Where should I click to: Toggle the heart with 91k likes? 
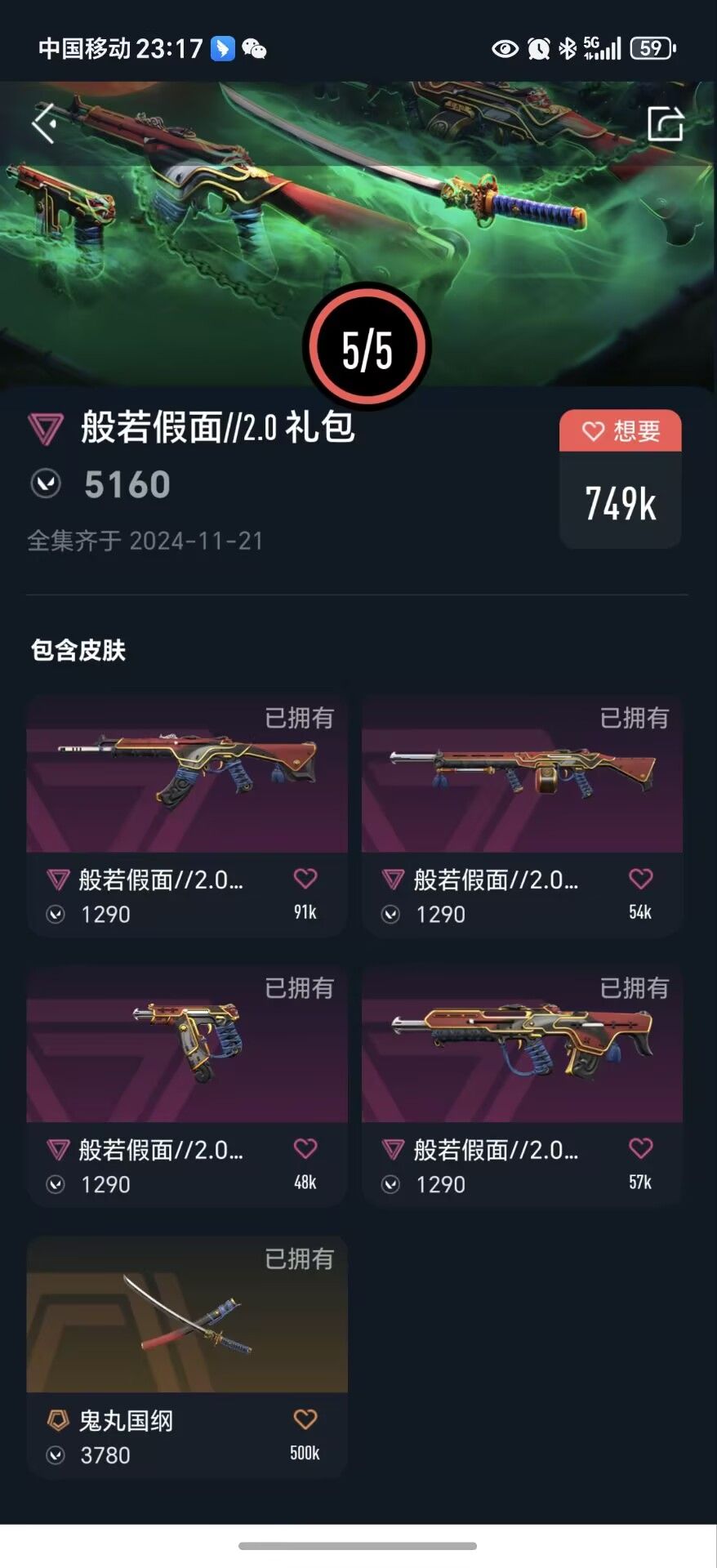305,879
